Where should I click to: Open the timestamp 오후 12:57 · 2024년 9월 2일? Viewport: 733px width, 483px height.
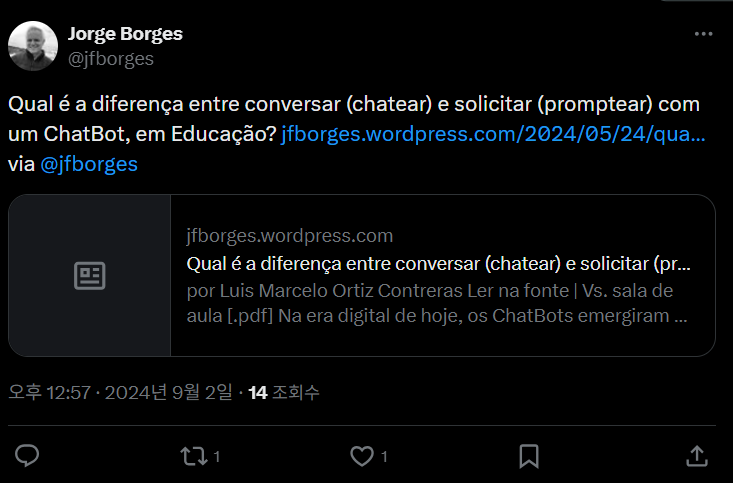pos(120,392)
